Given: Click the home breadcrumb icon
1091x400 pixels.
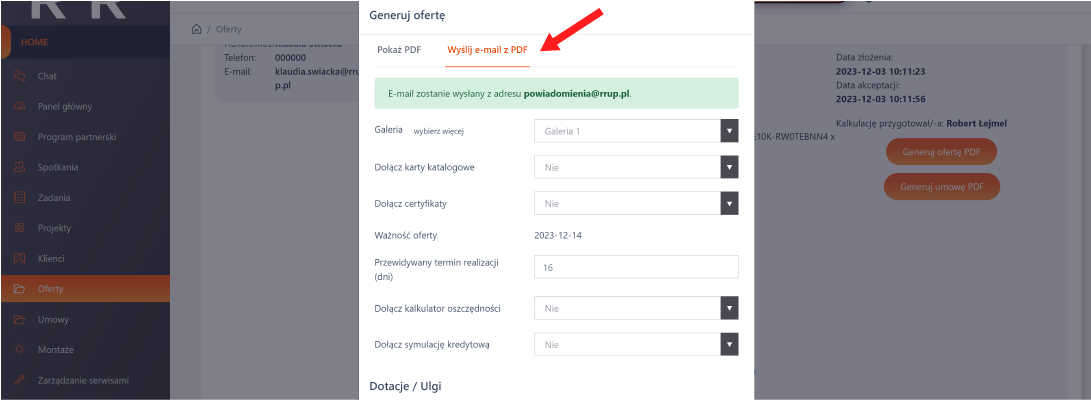Looking at the screenshot, I should coord(198,29).
